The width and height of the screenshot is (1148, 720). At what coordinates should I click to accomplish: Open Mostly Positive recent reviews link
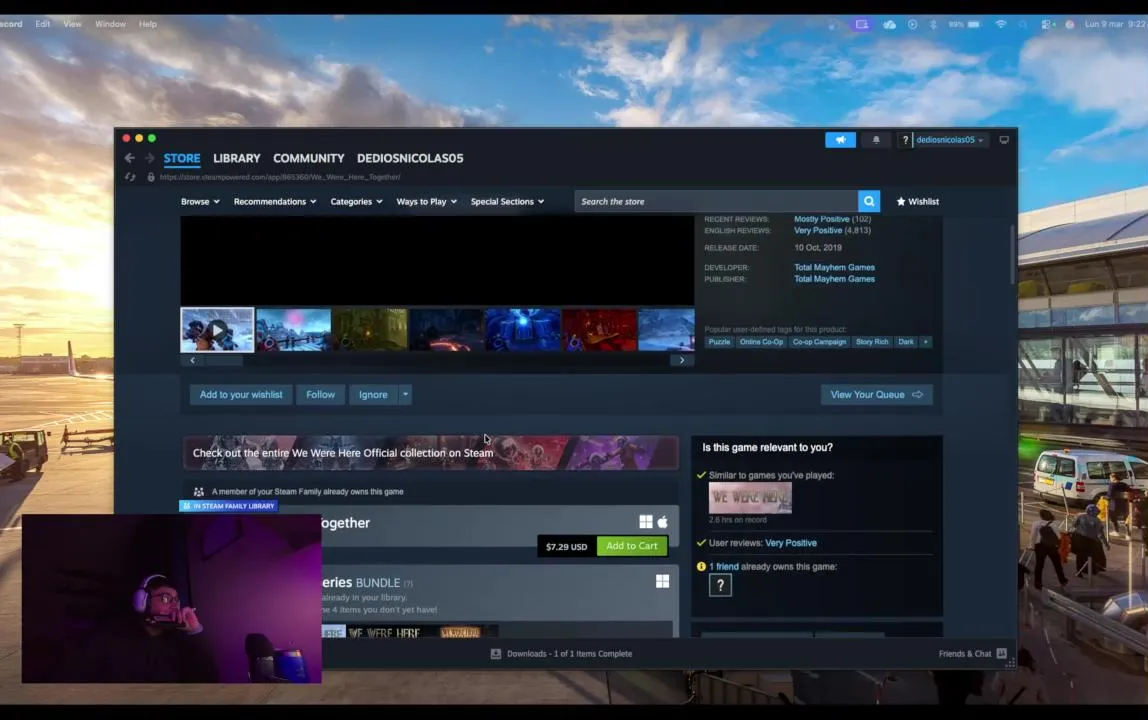(821, 219)
